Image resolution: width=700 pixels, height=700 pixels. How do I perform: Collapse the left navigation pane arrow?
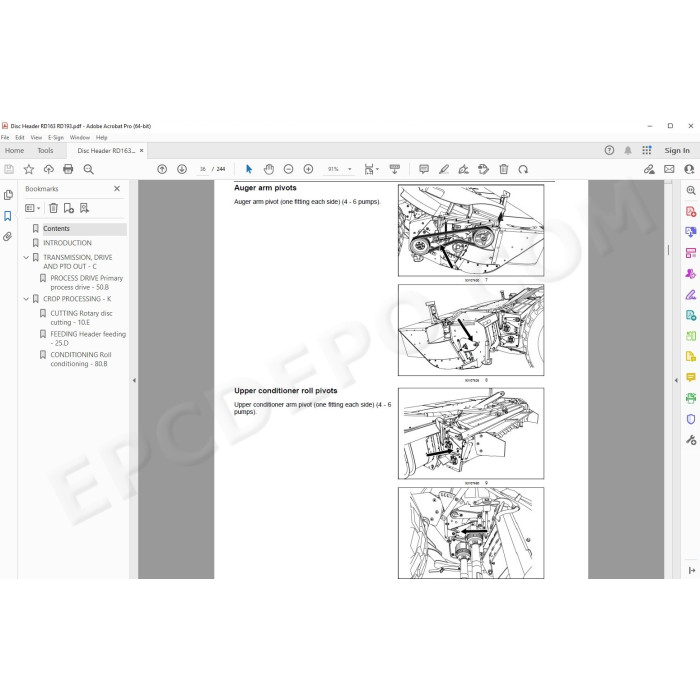click(134, 380)
